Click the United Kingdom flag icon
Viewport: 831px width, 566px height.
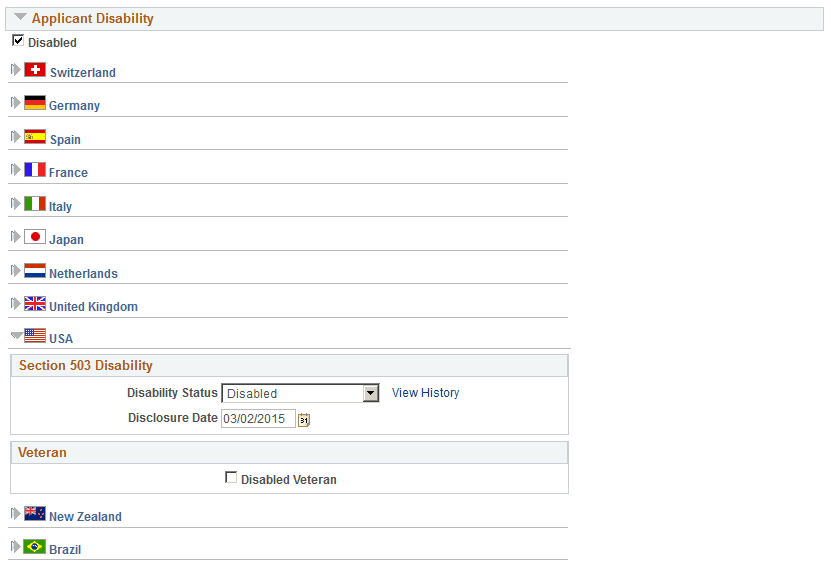35,303
